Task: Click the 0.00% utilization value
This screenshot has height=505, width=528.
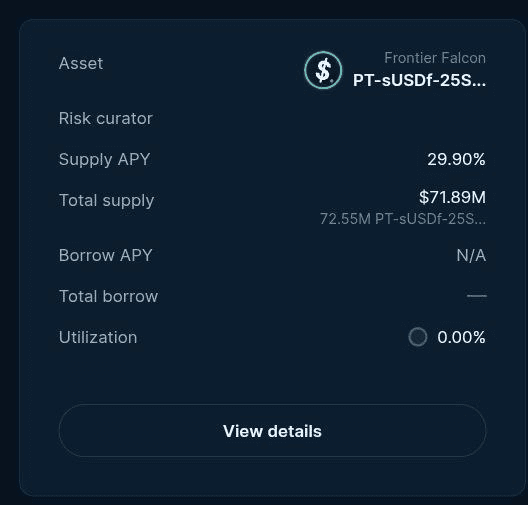Action: click(461, 337)
